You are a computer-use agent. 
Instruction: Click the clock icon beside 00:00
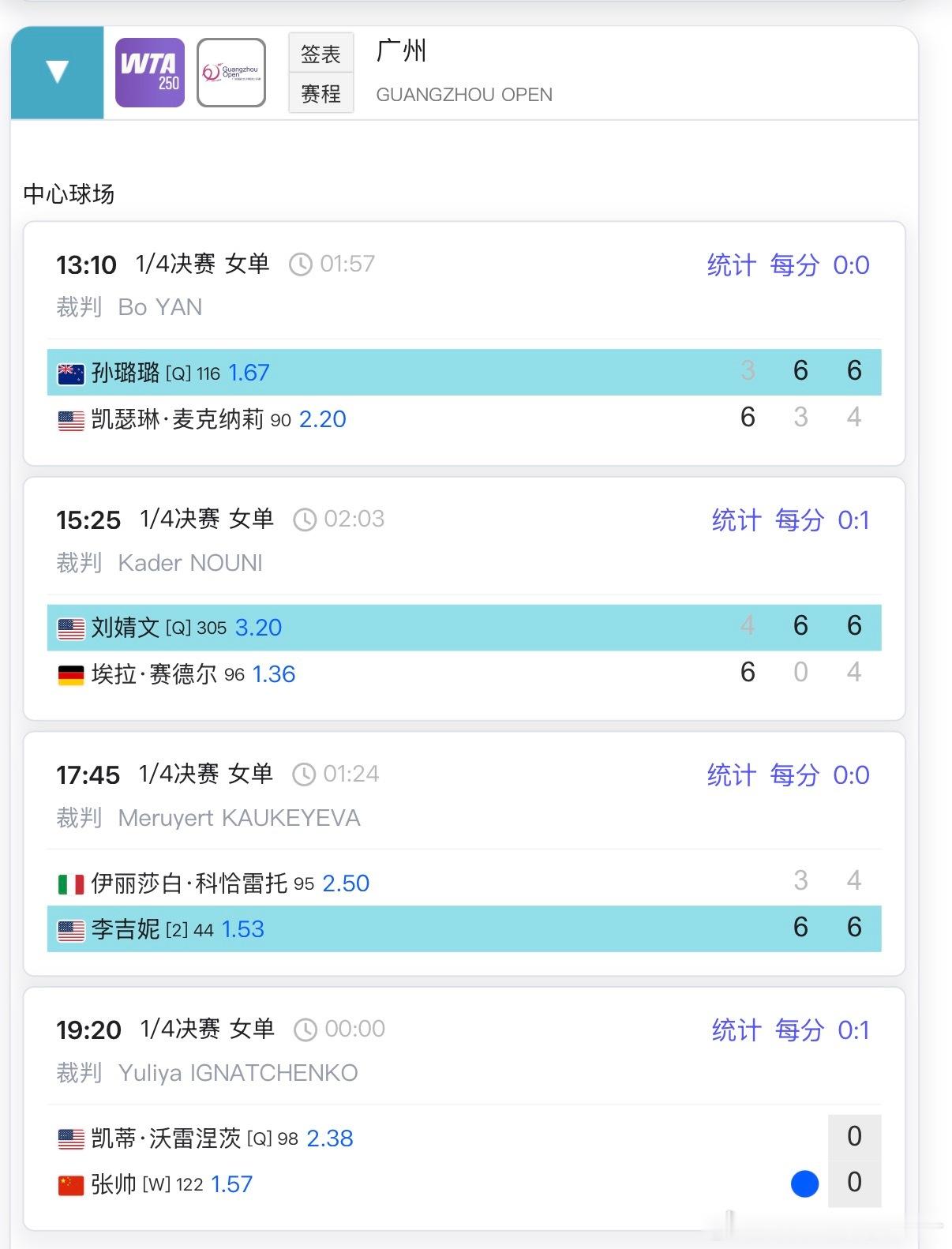pyautogui.click(x=305, y=1030)
